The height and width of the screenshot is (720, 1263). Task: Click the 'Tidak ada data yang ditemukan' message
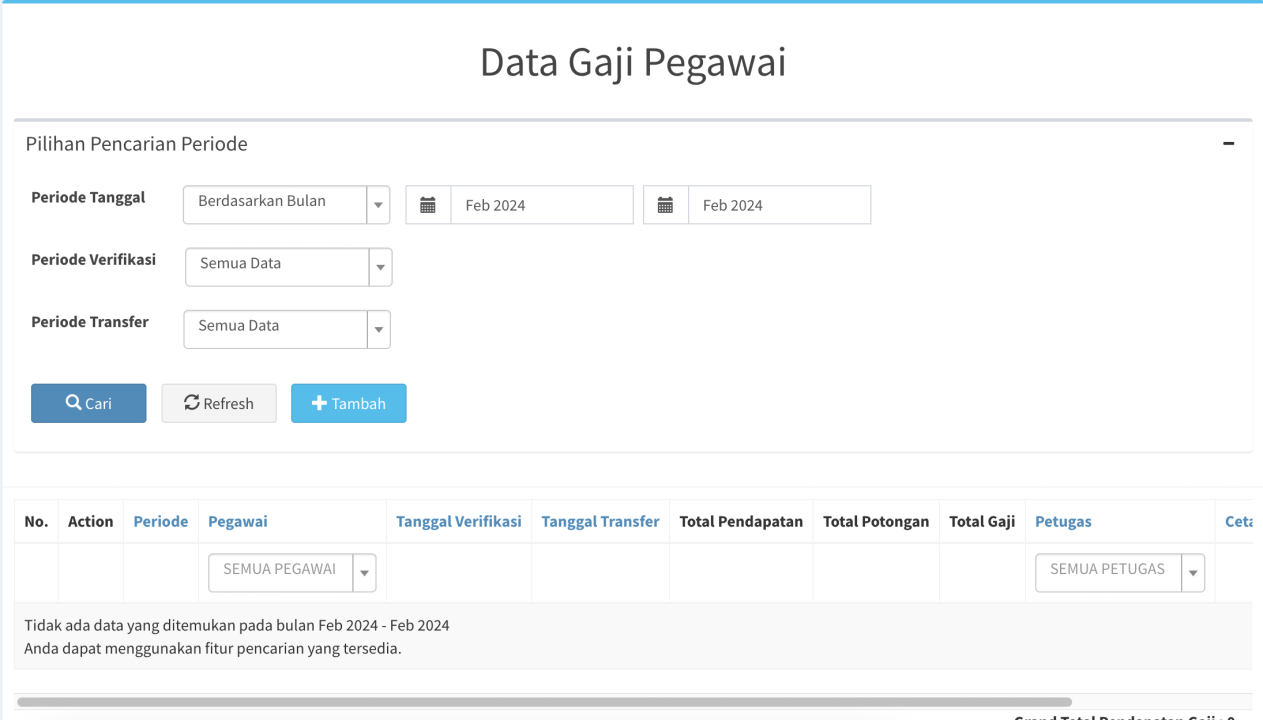point(237,626)
